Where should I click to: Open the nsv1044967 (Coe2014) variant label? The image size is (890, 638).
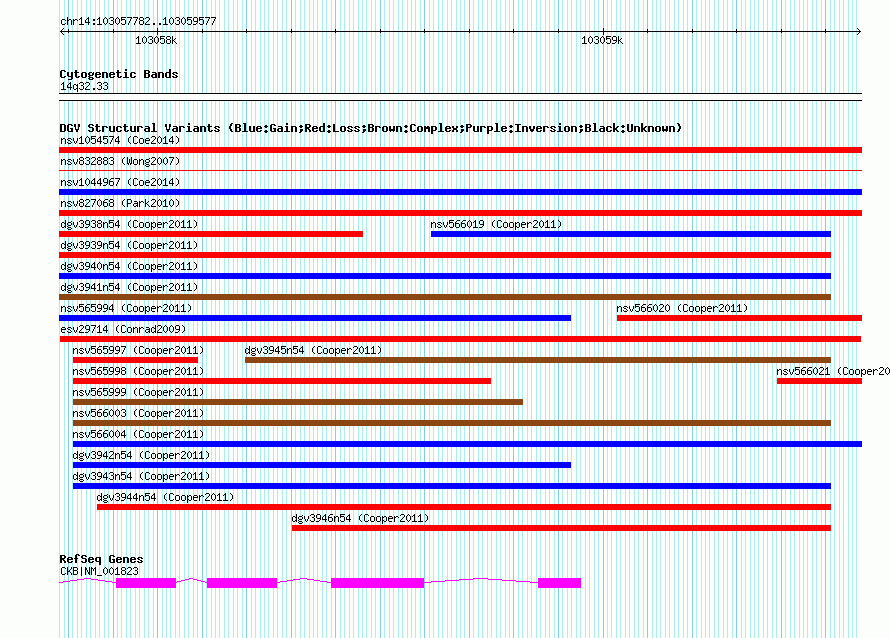click(x=120, y=182)
